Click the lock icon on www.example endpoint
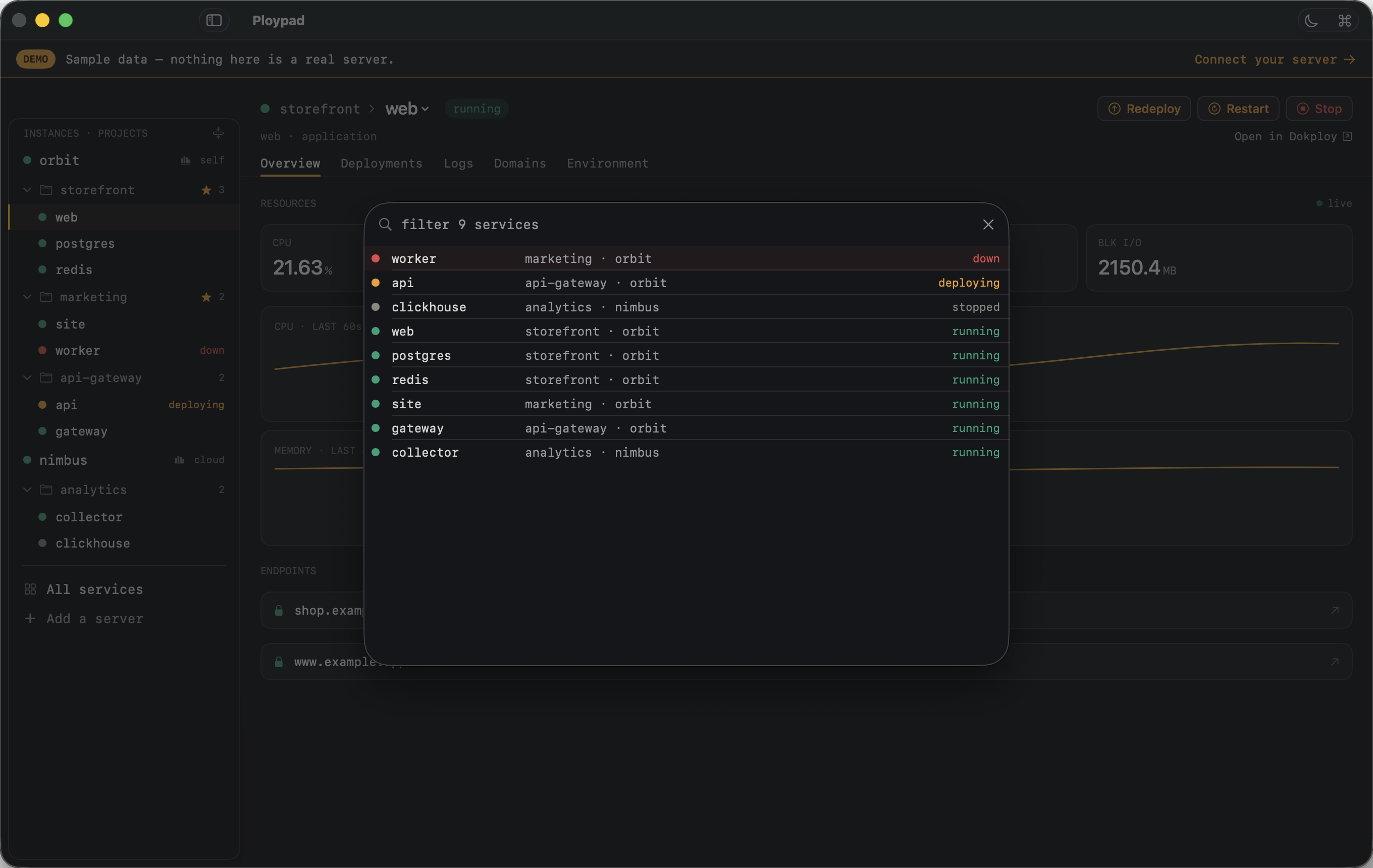Viewport: 1373px width, 868px height. (x=279, y=662)
